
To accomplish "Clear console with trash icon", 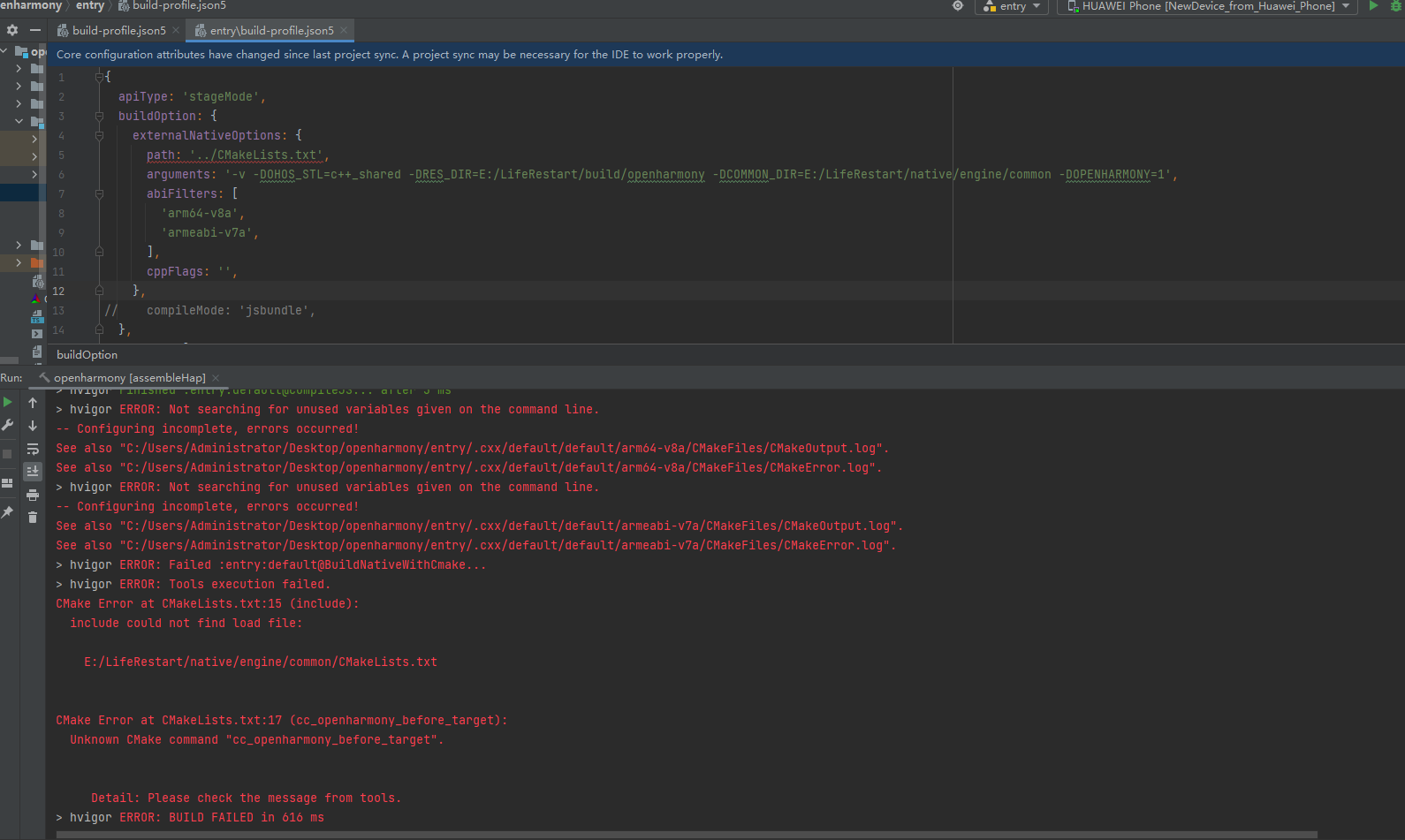I will point(33,518).
